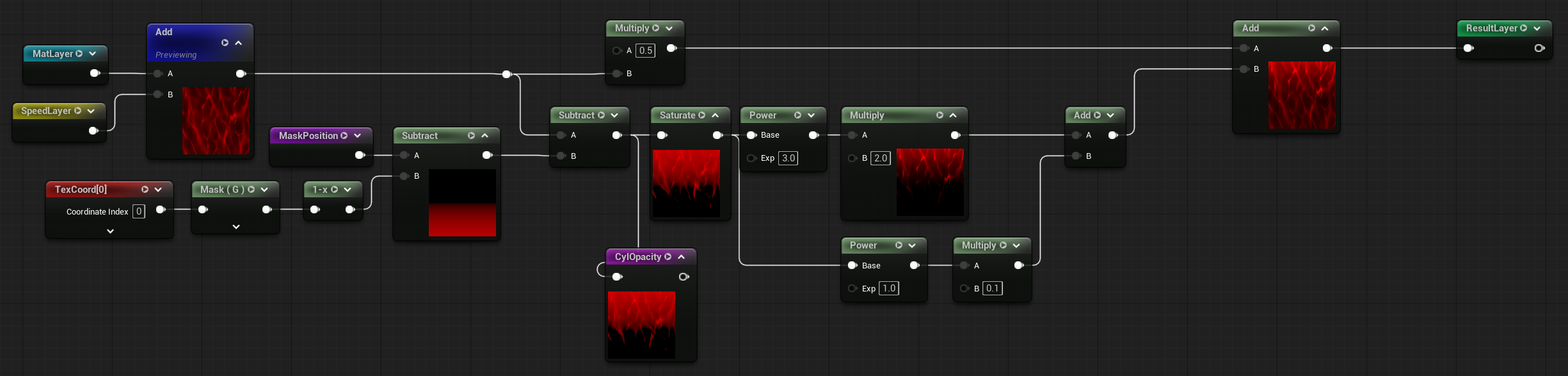Click the small icon beside the CylOpacity title

coord(668,257)
